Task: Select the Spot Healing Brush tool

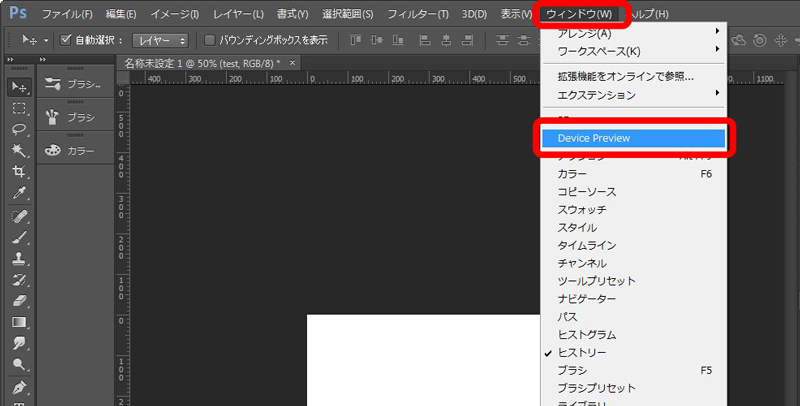Action: [19, 216]
